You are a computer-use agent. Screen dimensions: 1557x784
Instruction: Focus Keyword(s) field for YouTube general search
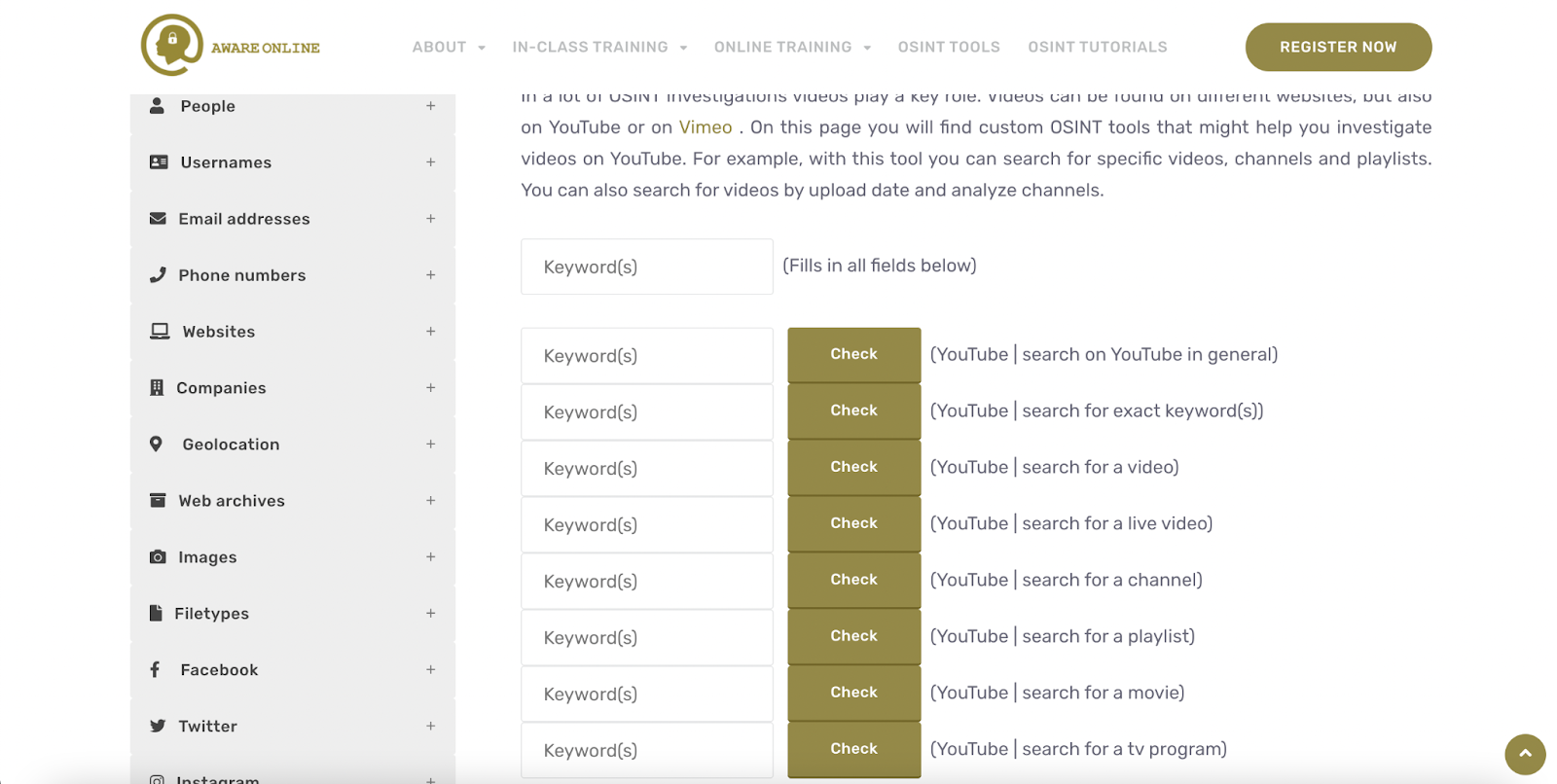click(x=647, y=356)
